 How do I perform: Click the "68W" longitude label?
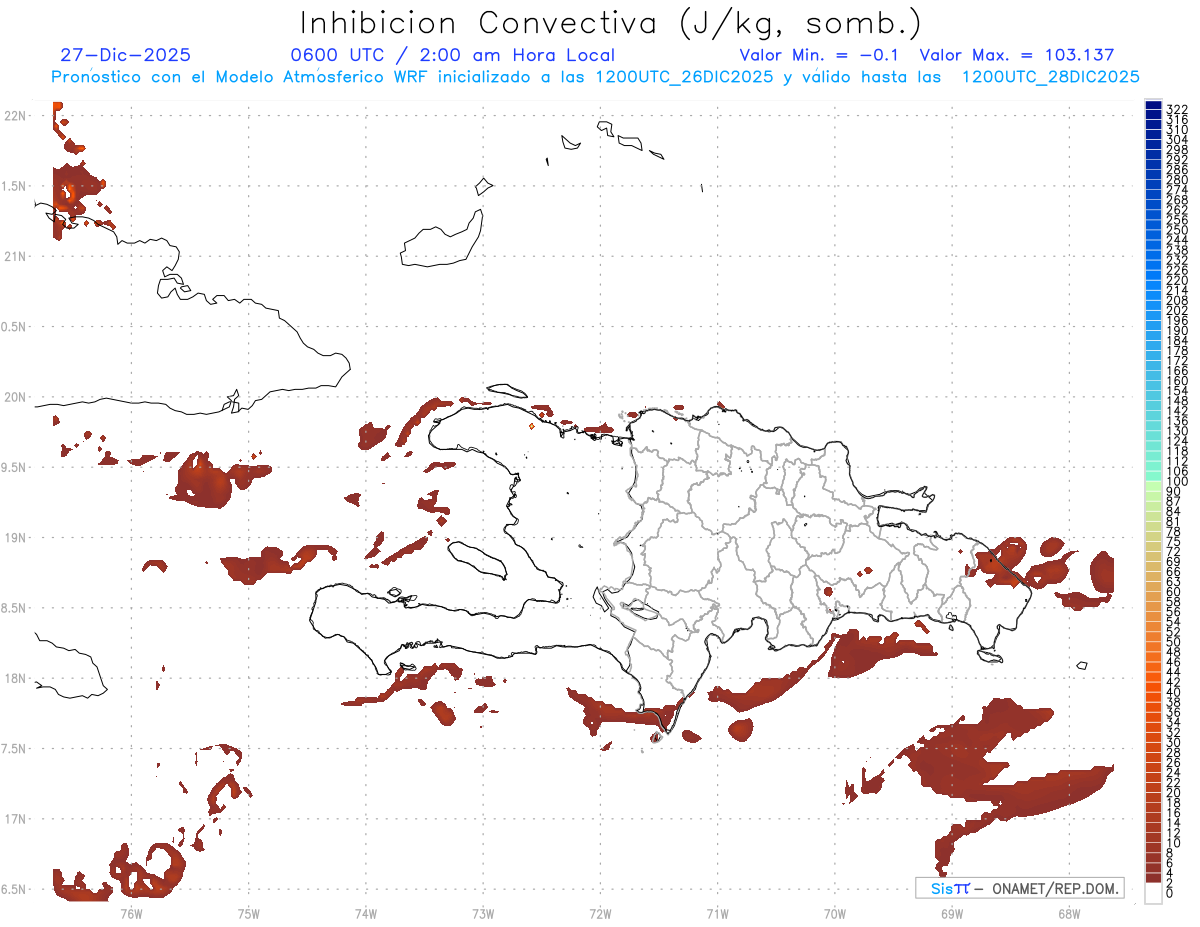point(1068,913)
